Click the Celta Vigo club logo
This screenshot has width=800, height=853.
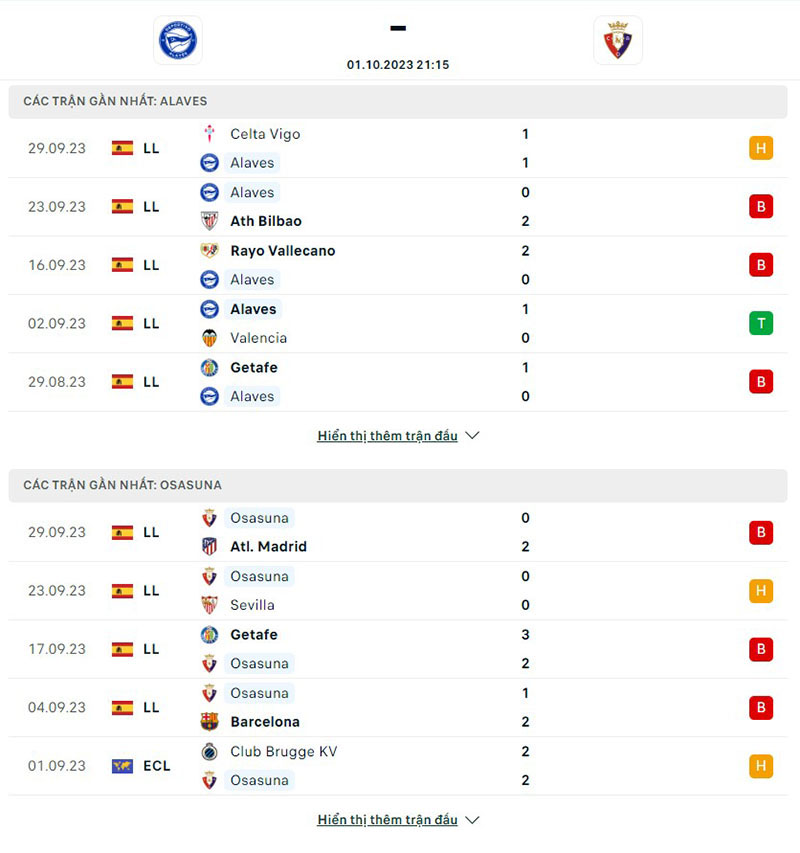point(209,134)
